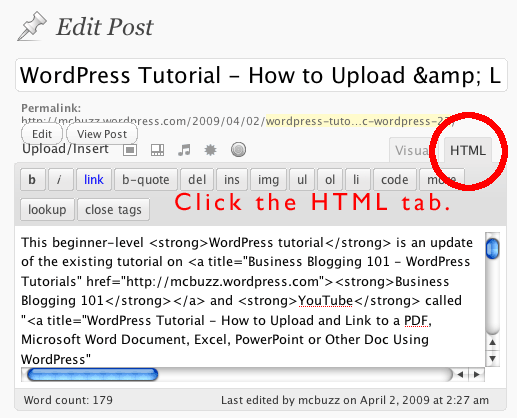Click the blue link toolbar button

click(94, 180)
